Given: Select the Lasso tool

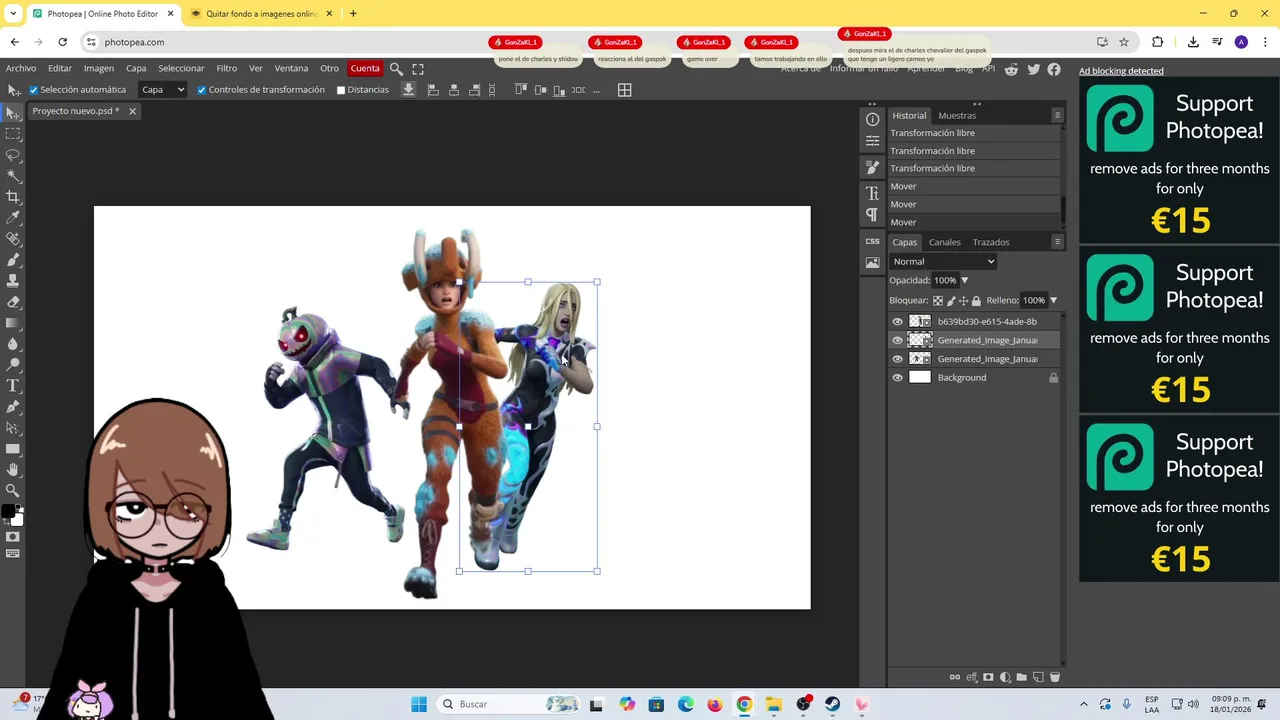Looking at the screenshot, I should [13, 155].
